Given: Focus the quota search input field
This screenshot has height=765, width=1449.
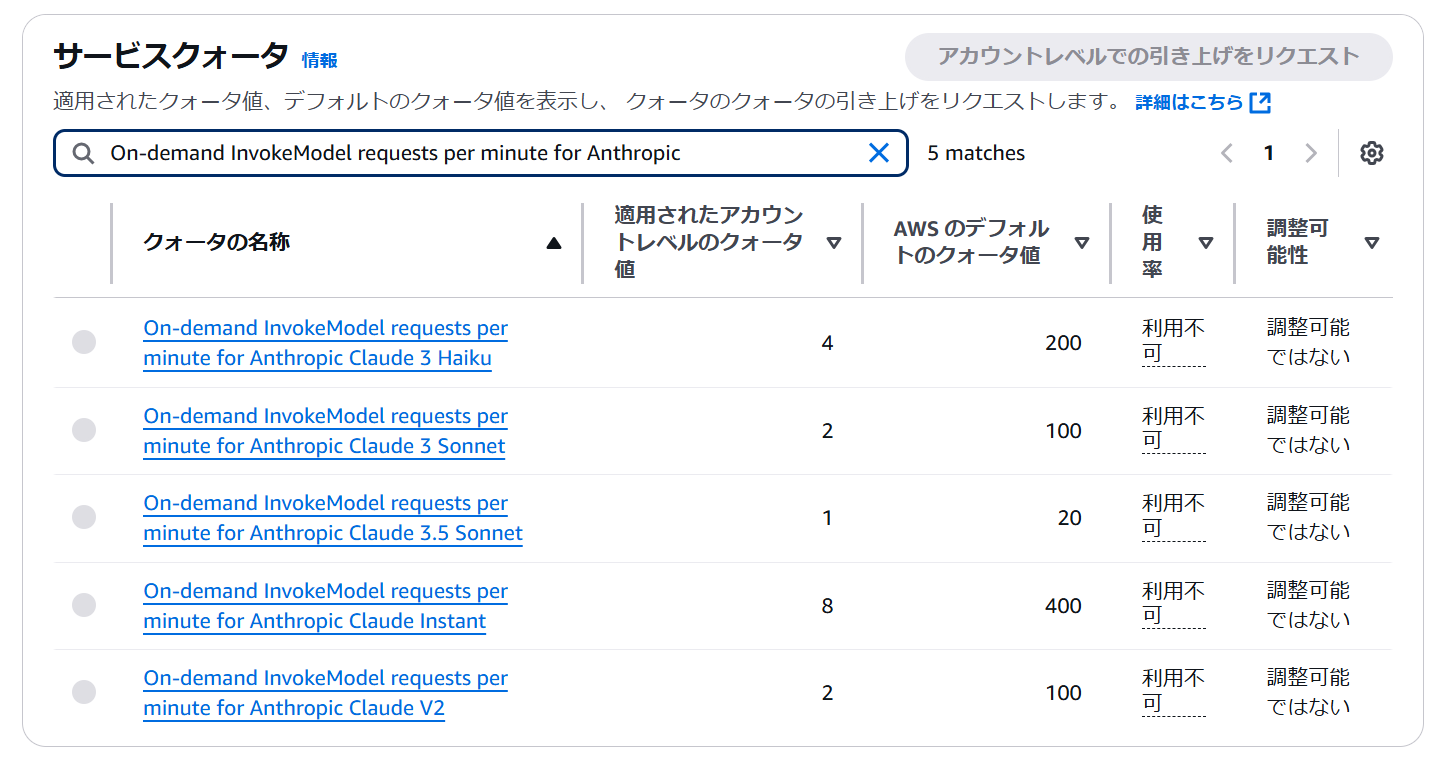Looking at the screenshot, I should (480, 153).
